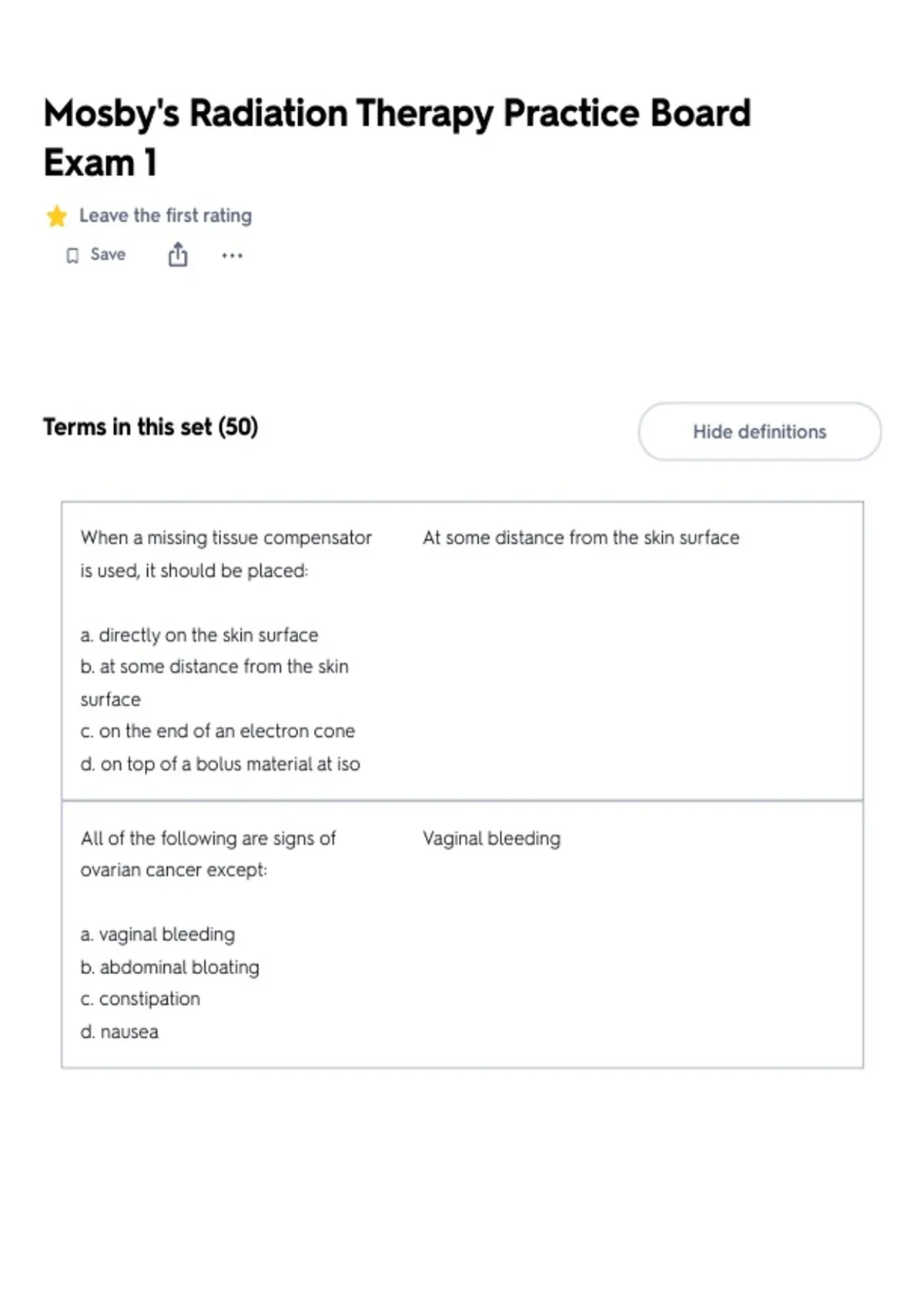Click the Hide definitions button
The image size is (924, 1309).
coord(759,431)
